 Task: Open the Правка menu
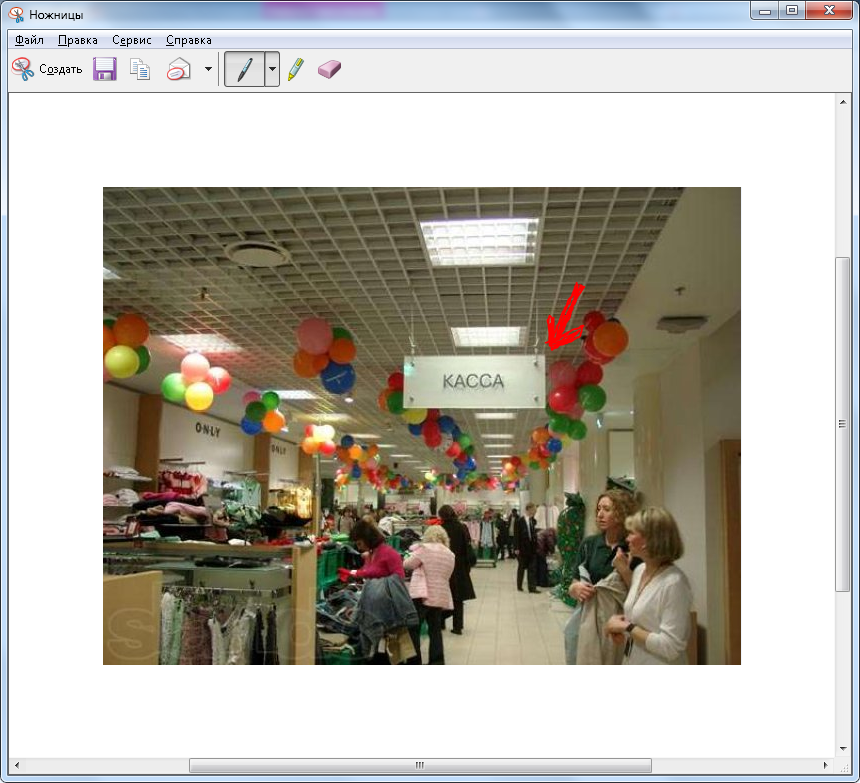point(78,40)
